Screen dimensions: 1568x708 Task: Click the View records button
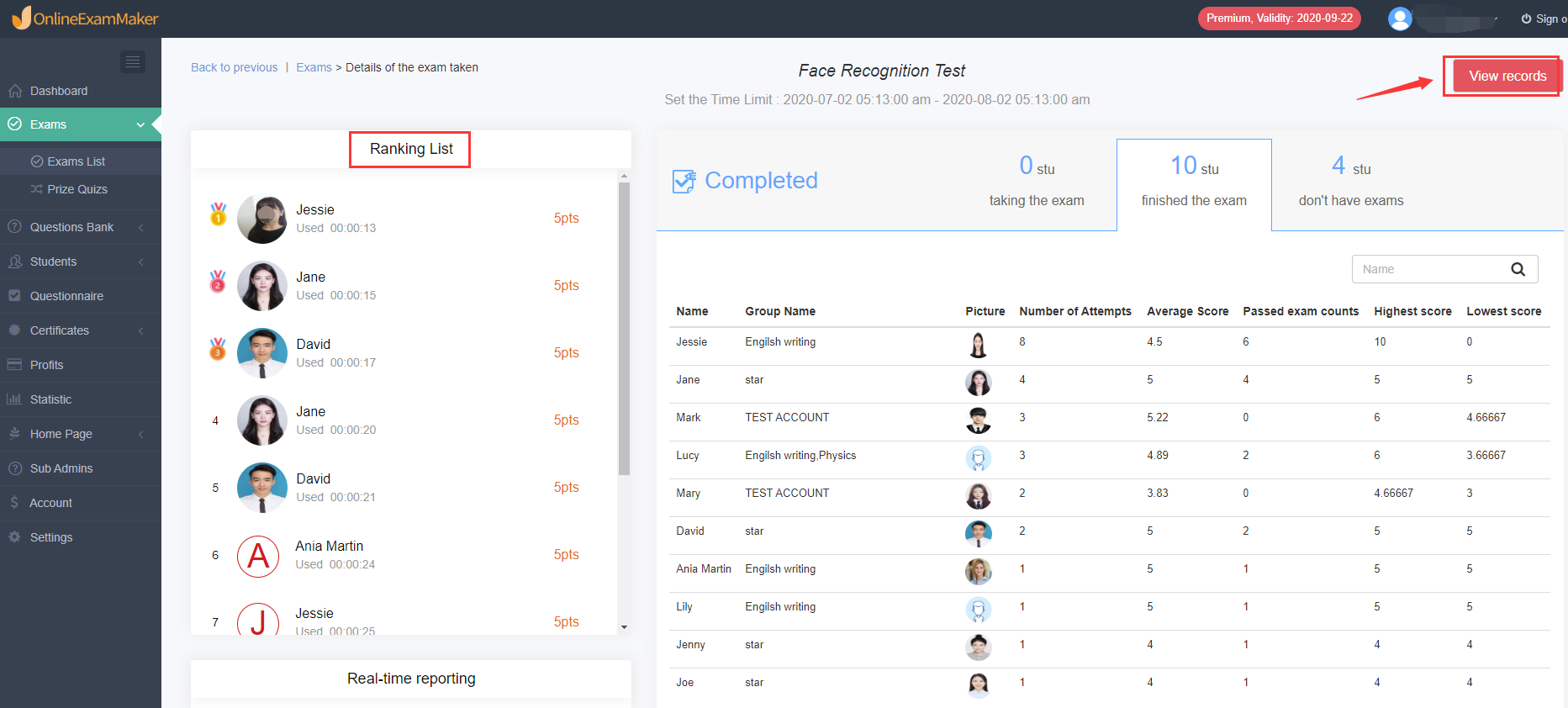click(x=1507, y=77)
